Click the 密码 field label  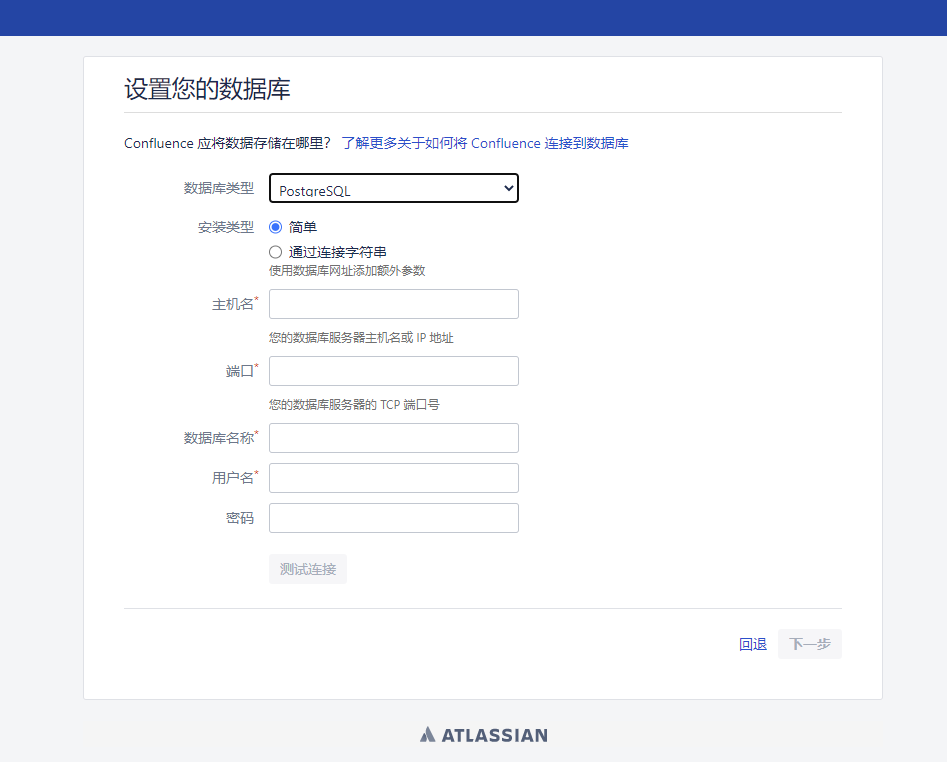[239, 518]
